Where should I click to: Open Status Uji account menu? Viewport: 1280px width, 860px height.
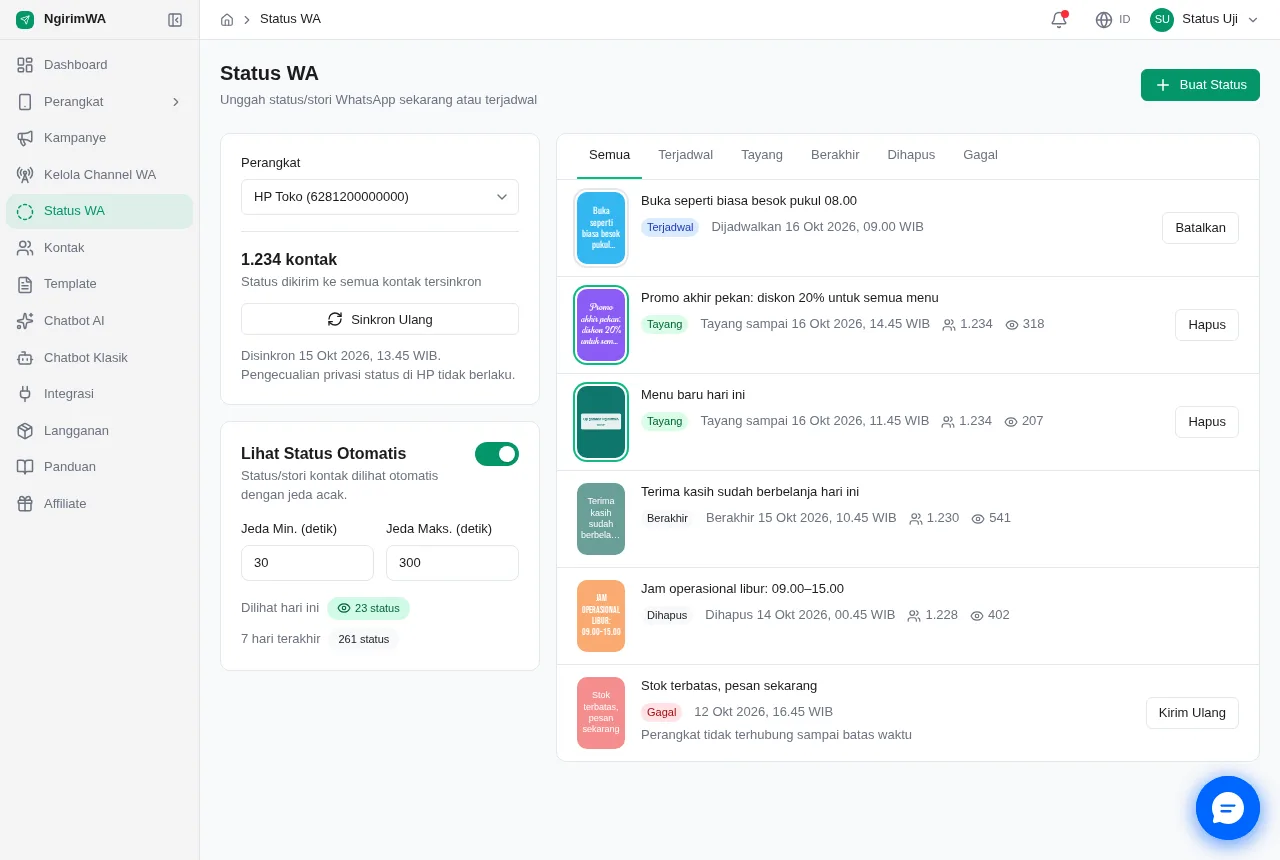(1204, 19)
